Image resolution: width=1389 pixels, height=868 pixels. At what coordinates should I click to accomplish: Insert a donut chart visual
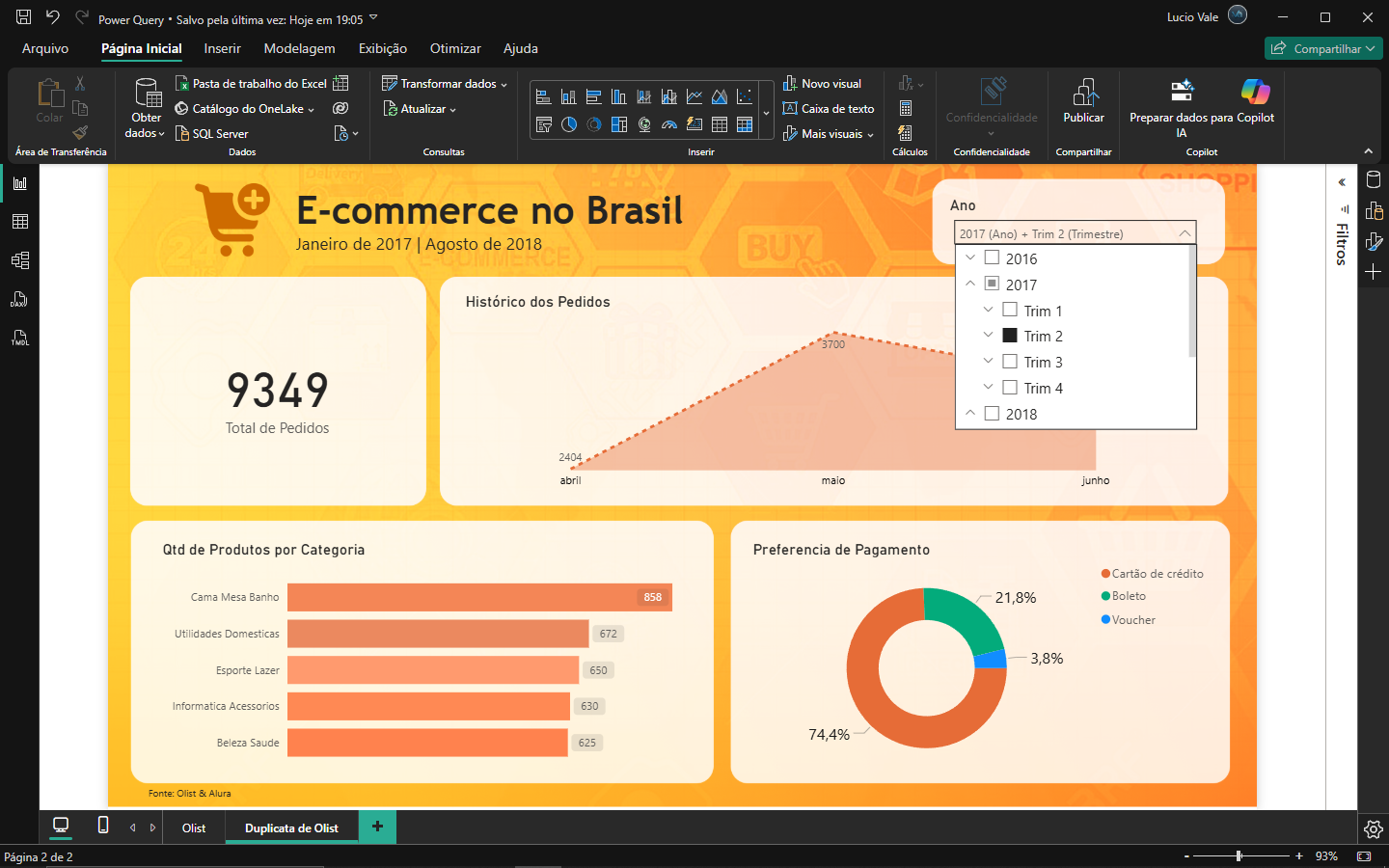[594, 124]
